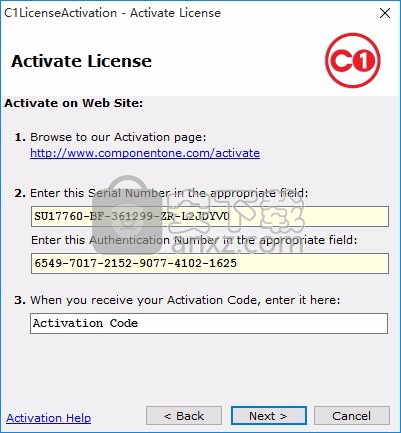Select the Serial Number text field

[x=210, y=216]
